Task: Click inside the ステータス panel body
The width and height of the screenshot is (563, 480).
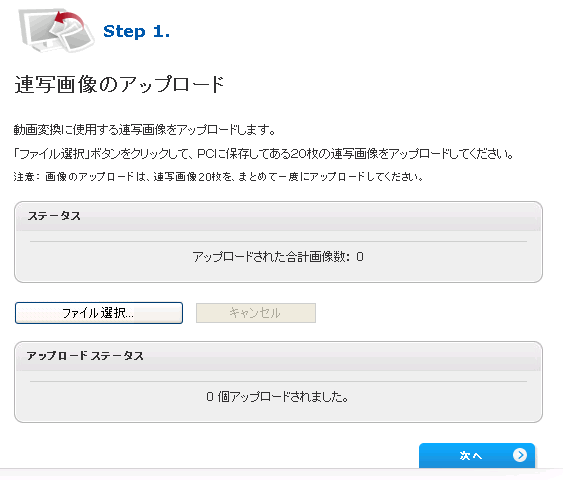Action: [278, 256]
